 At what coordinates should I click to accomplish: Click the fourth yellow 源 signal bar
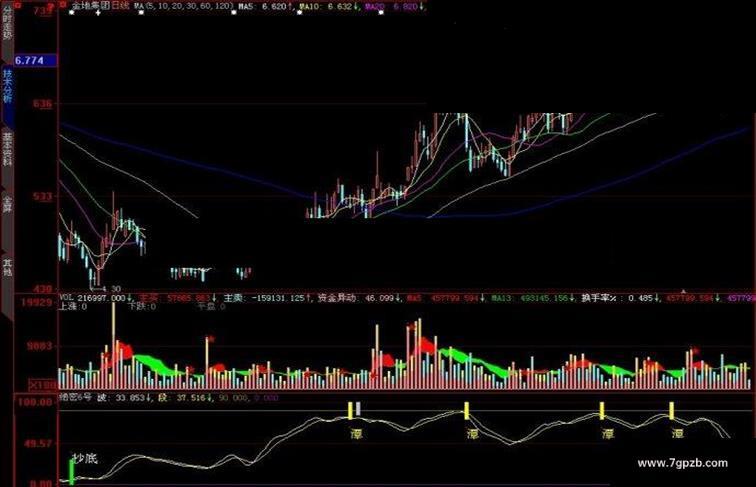tap(672, 410)
